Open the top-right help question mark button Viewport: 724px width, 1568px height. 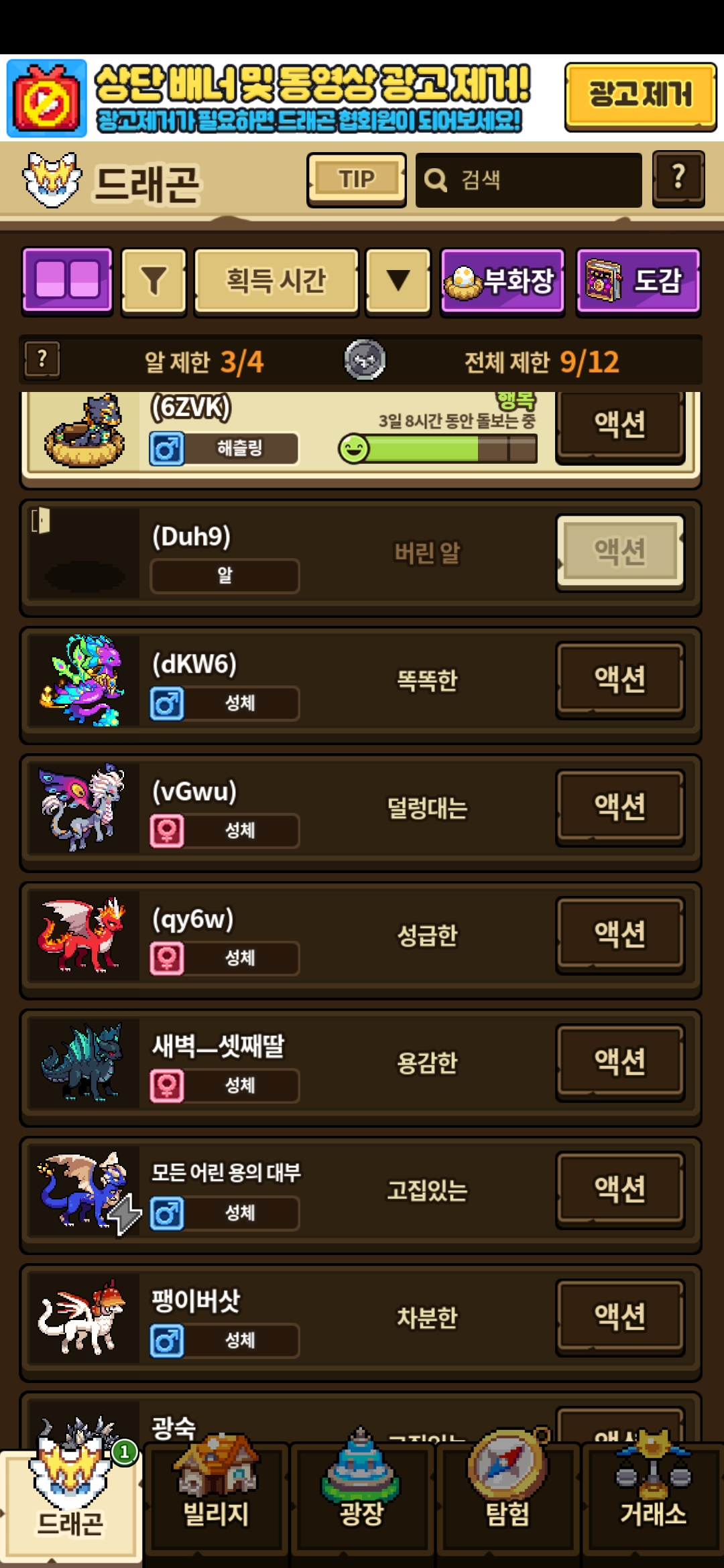click(678, 178)
